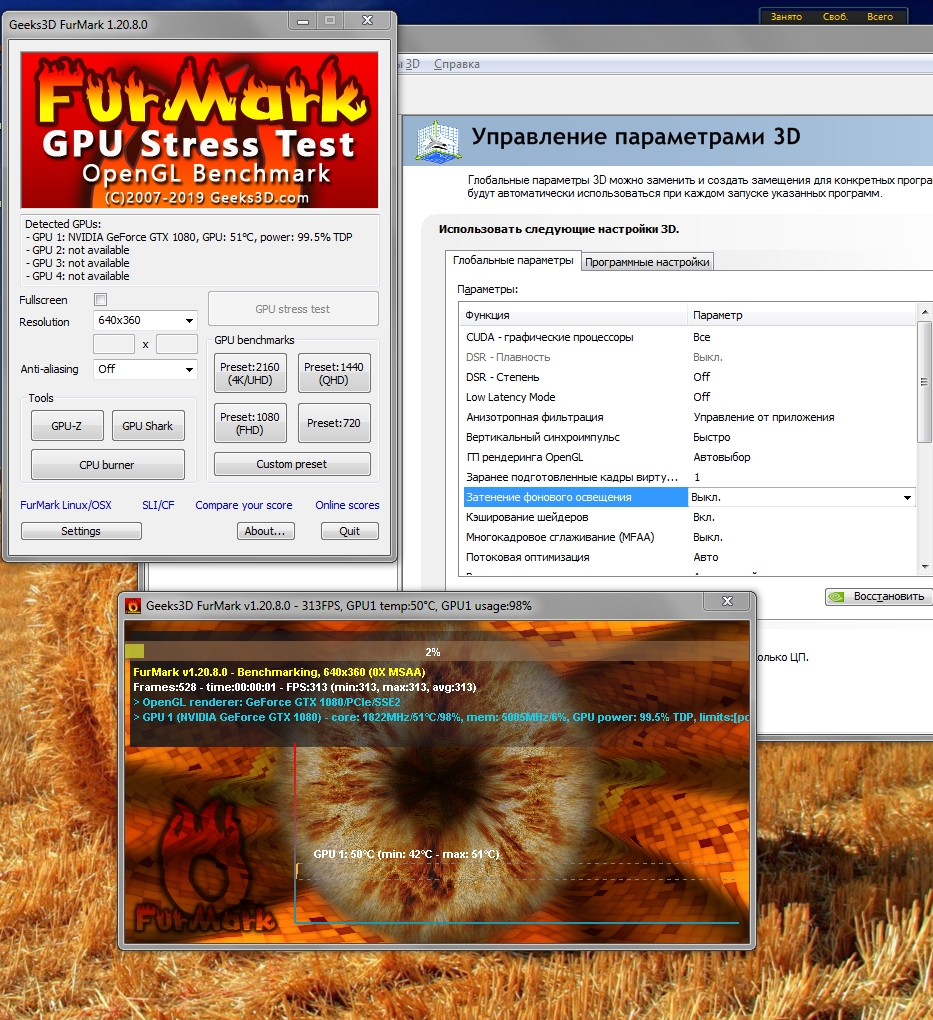933x1020 pixels.
Task: Select Кэширование шейдеров row
Action: [x=688, y=517]
